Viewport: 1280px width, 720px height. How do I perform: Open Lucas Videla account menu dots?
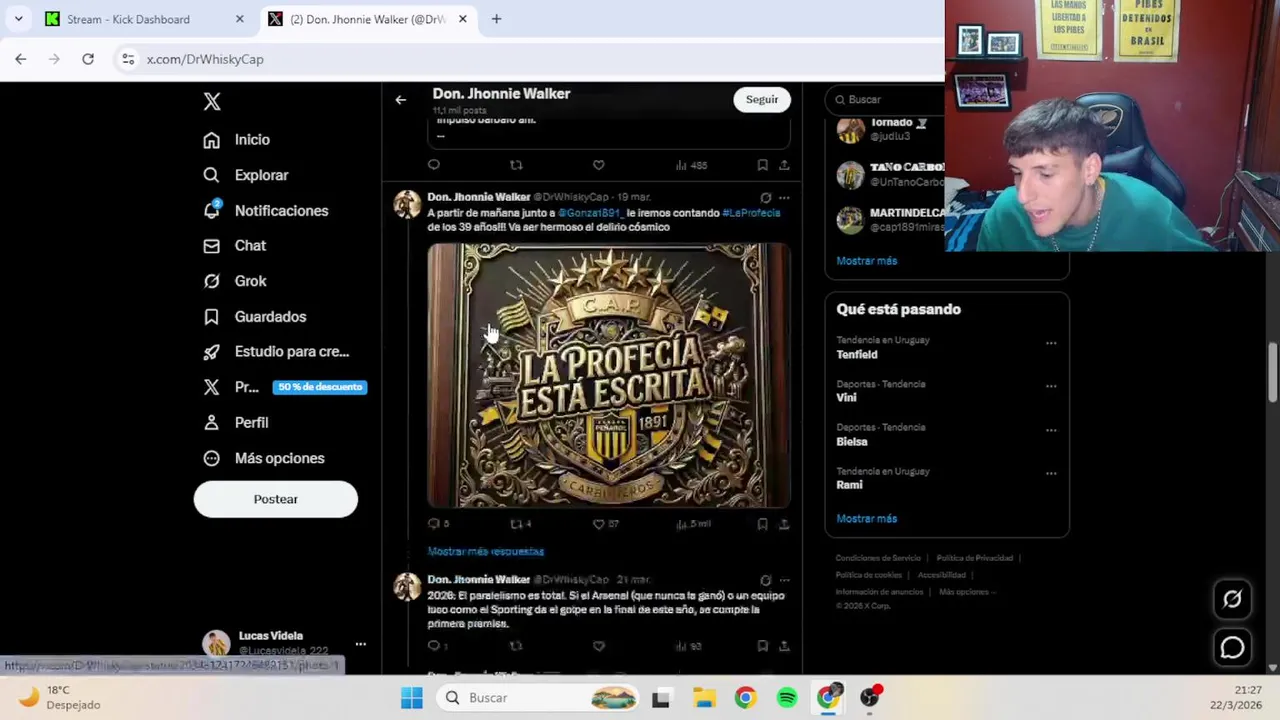(360, 644)
